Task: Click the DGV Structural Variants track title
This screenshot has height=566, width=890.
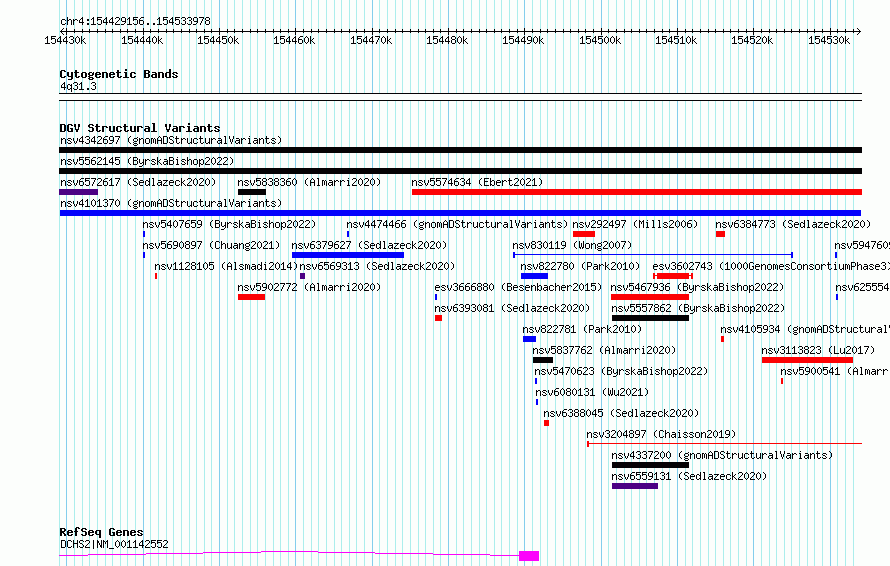Action: tap(140, 128)
